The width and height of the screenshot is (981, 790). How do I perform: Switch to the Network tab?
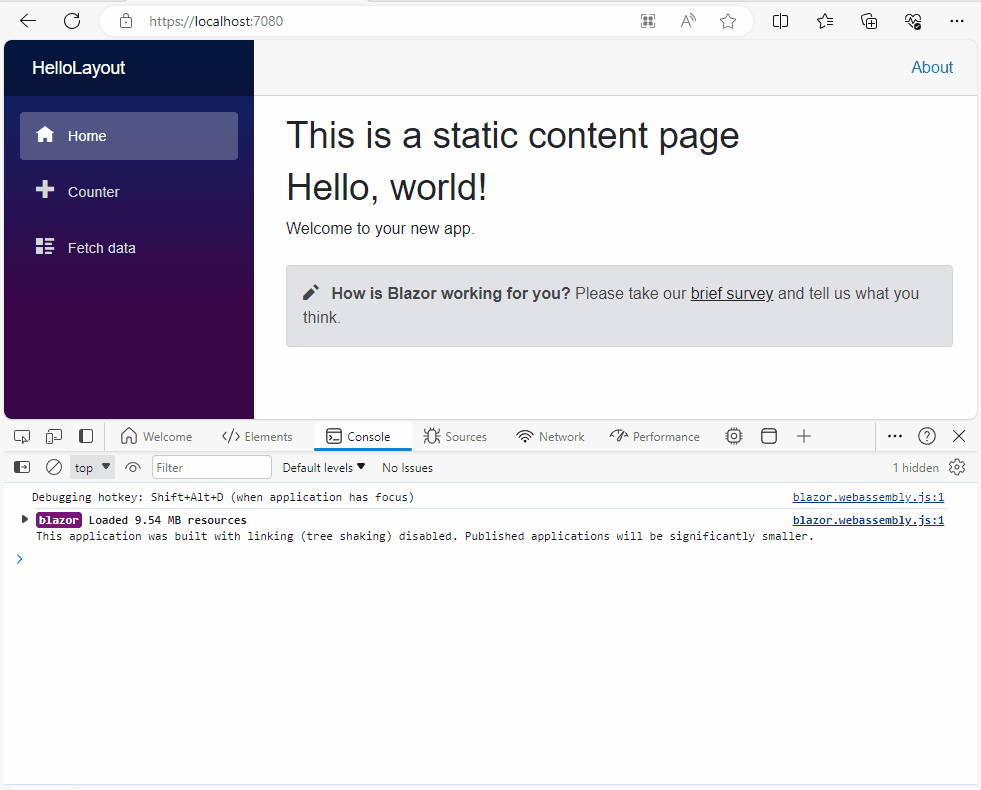[550, 436]
